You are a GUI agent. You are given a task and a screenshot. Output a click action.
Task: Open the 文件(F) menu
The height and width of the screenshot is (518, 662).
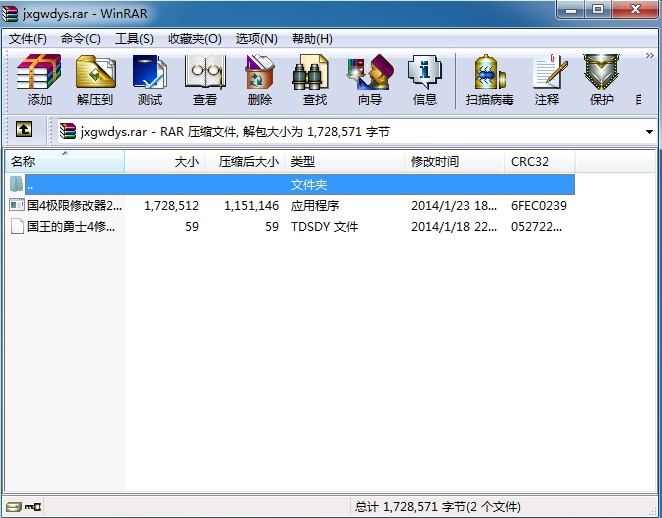(x=28, y=39)
